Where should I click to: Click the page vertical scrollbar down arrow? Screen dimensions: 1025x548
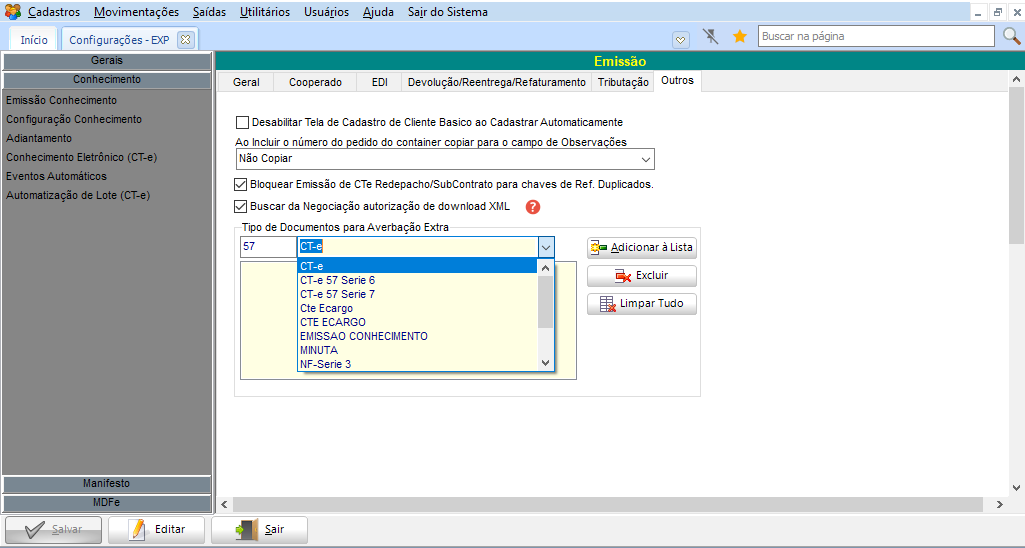(x=1016, y=488)
